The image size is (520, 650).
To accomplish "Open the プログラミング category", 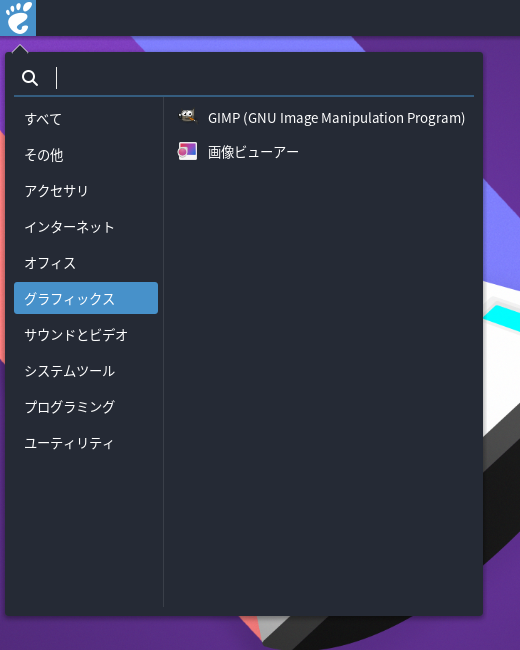I will 86,407.
